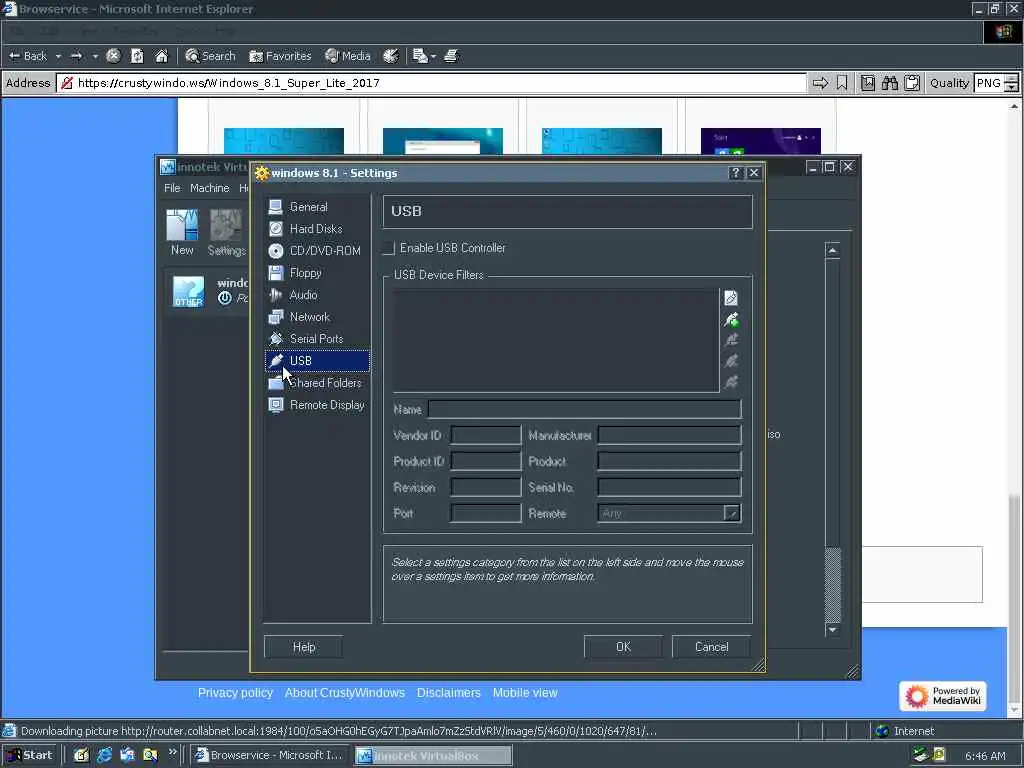Click the Stop loading icon
The height and width of the screenshot is (768, 1024).
[114, 56]
